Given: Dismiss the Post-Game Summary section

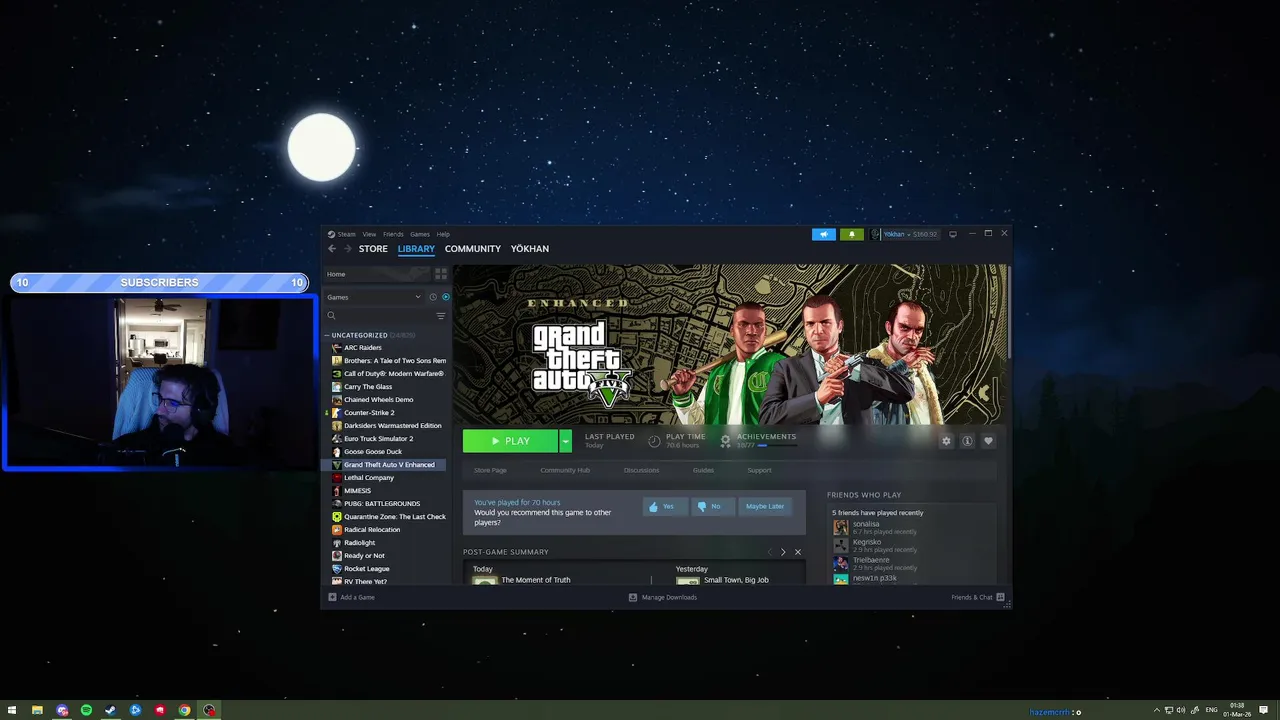Looking at the screenshot, I should tap(798, 552).
